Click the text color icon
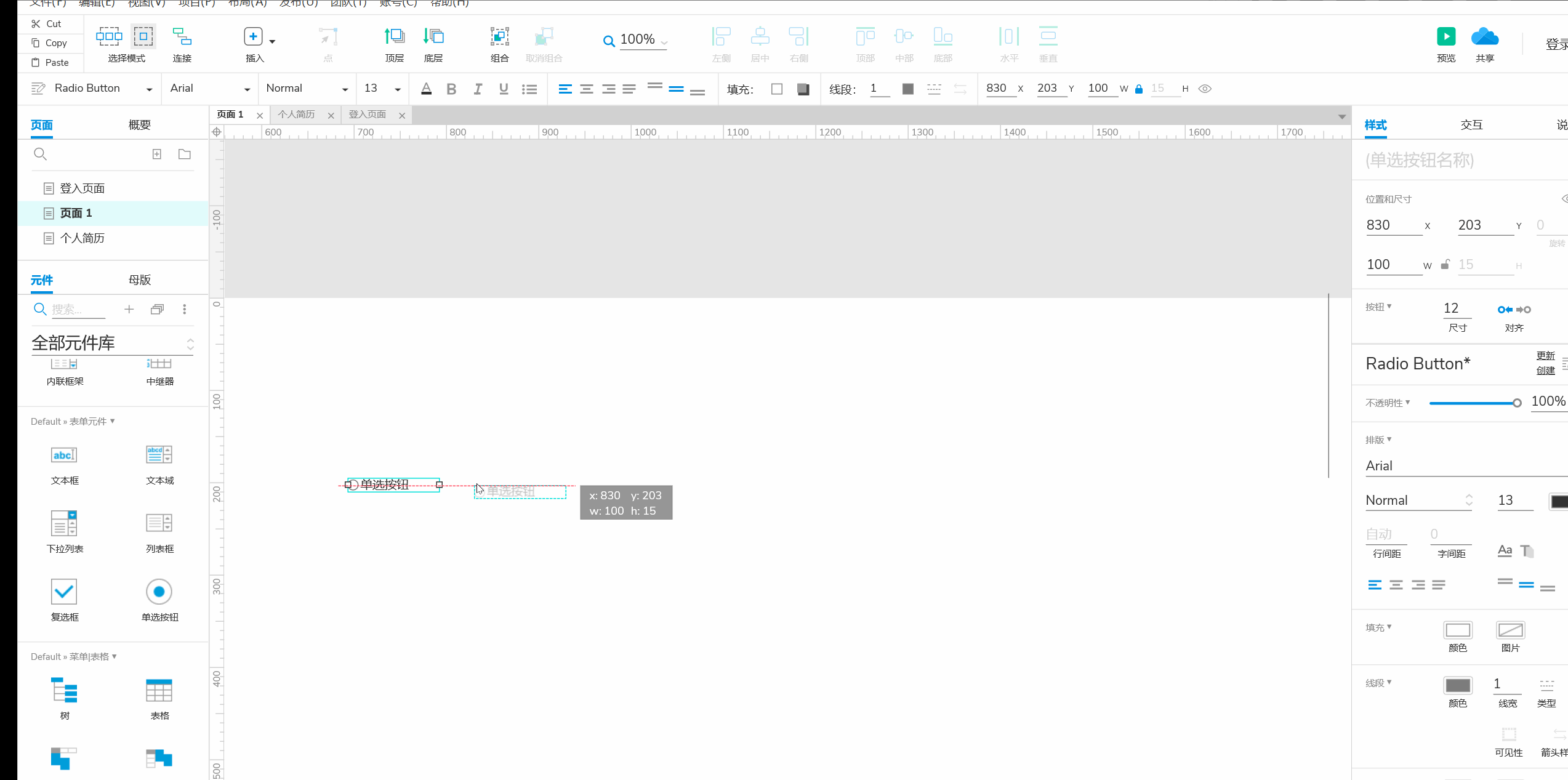Viewport: 1568px width, 780px height. click(x=426, y=89)
